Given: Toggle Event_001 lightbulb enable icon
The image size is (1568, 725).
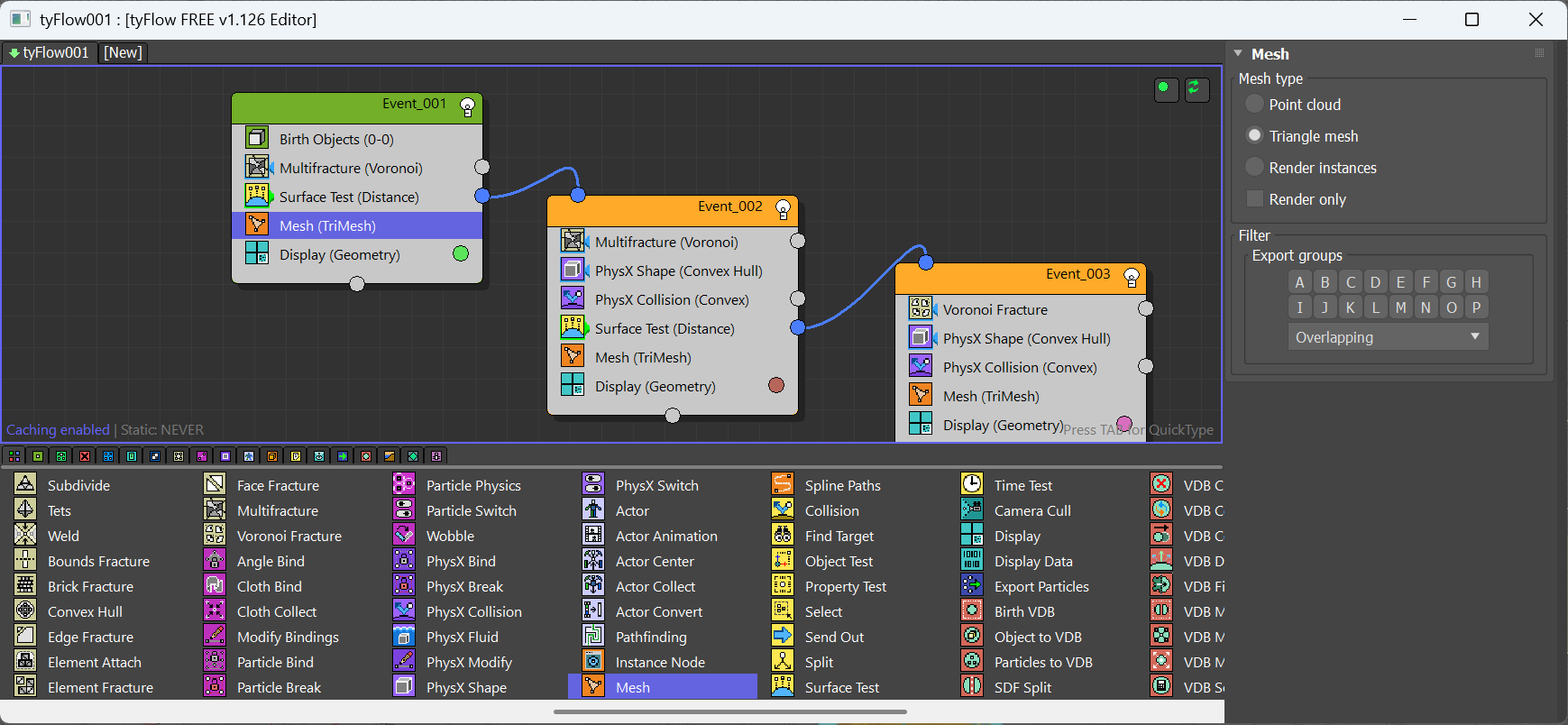Looking at the screenshot, I should 467,107.
